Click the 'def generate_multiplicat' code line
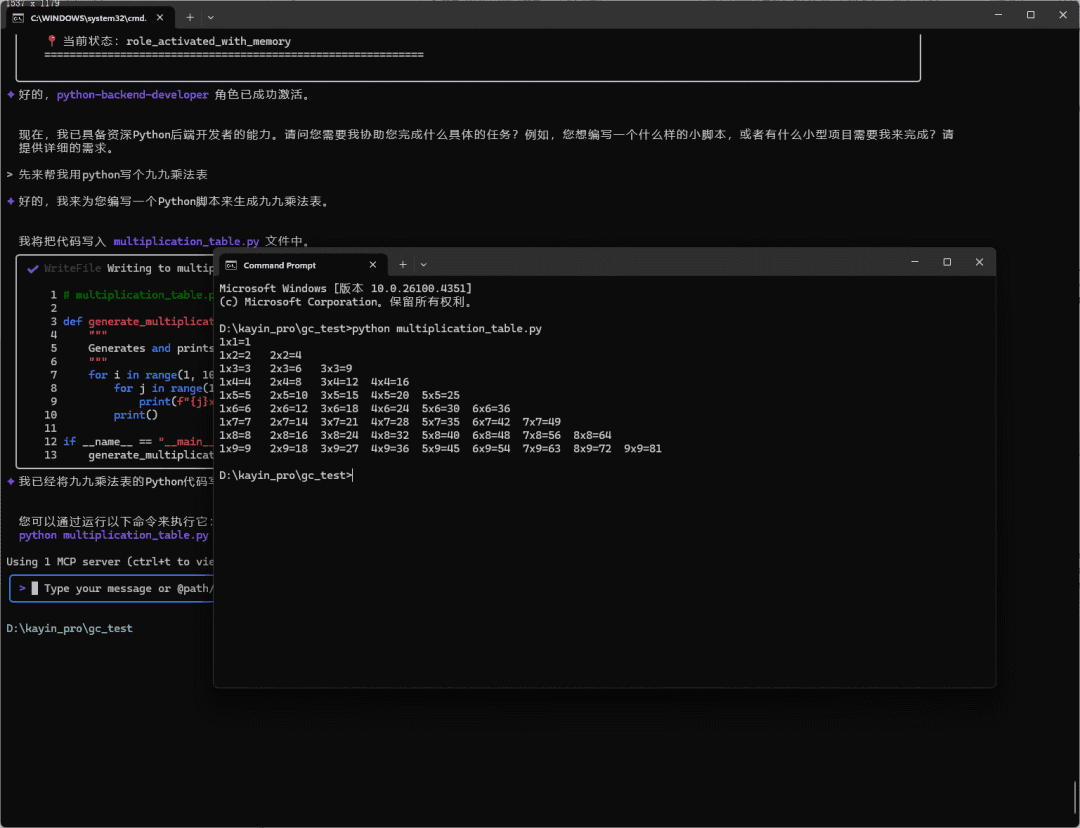The height and width of the screenshot is (828, 1080). [x=138, y=322]
